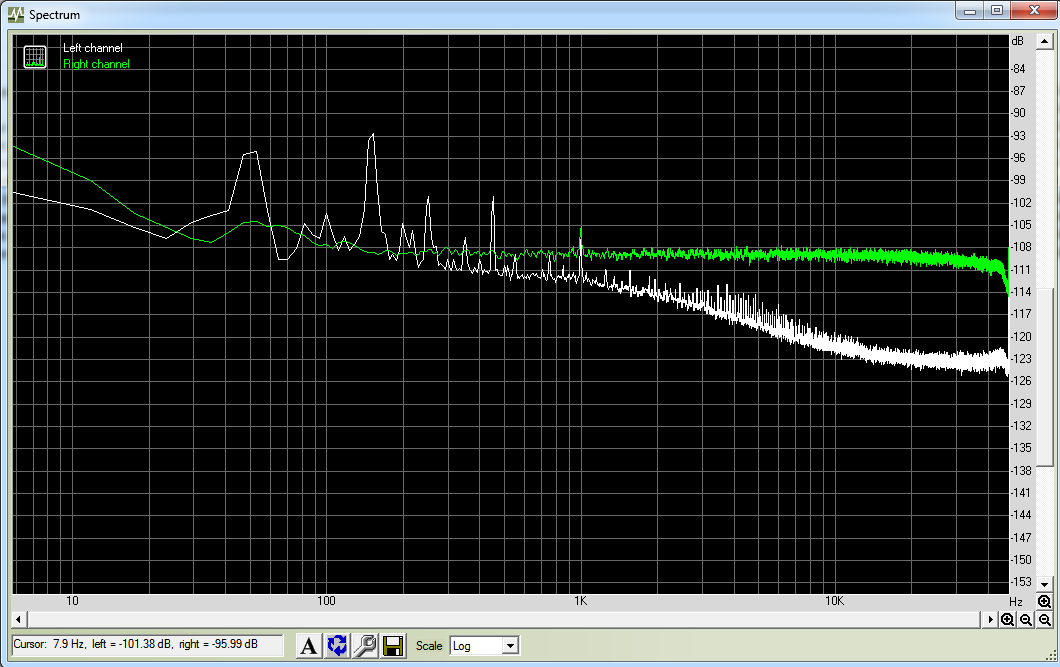
Task: Click the Spectrum app icon in title bar
Action: pyautogui.click(x=16, y=14)
